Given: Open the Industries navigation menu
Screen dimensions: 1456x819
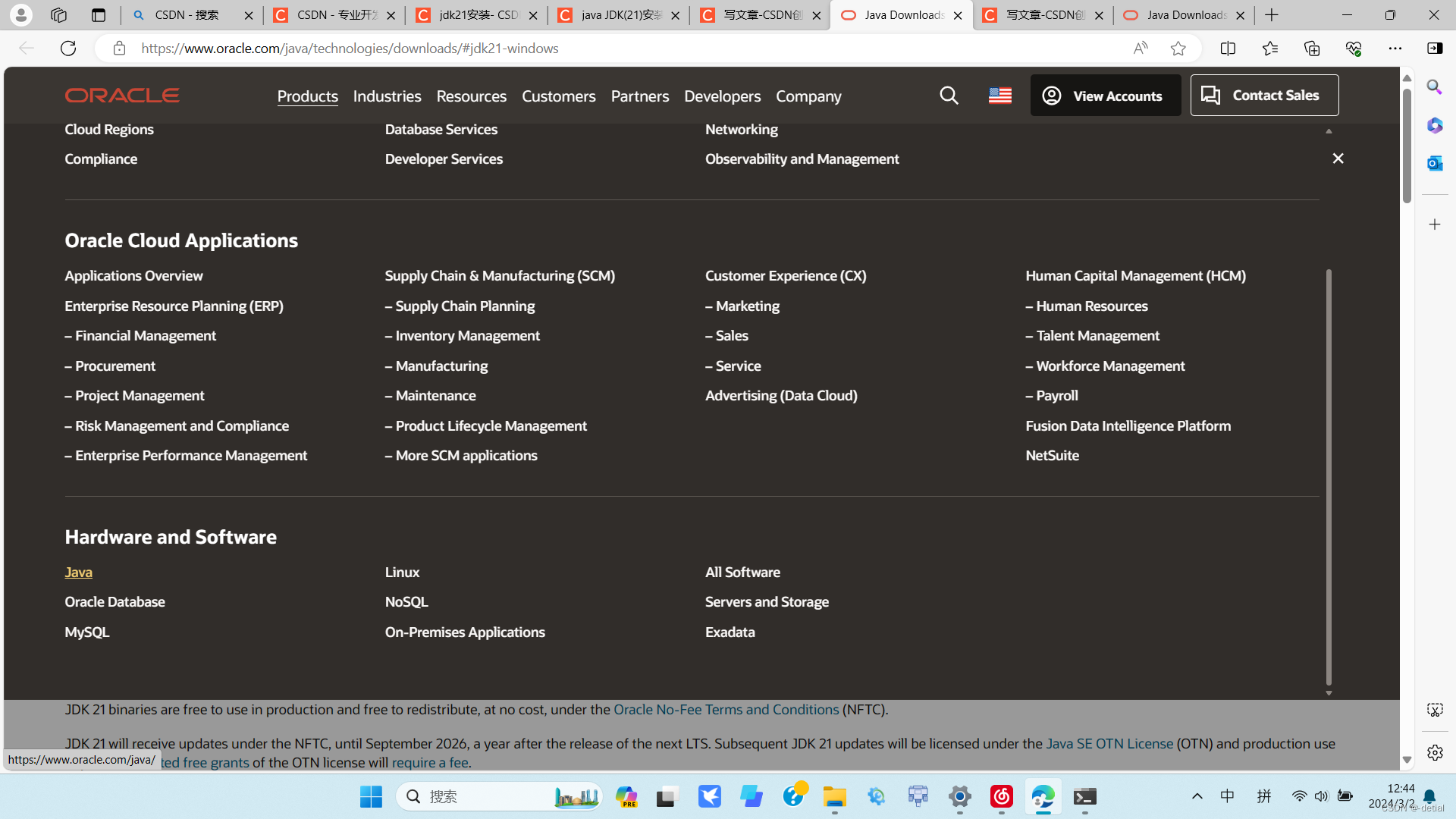Looking at the screenshot, I should point(387,96).
